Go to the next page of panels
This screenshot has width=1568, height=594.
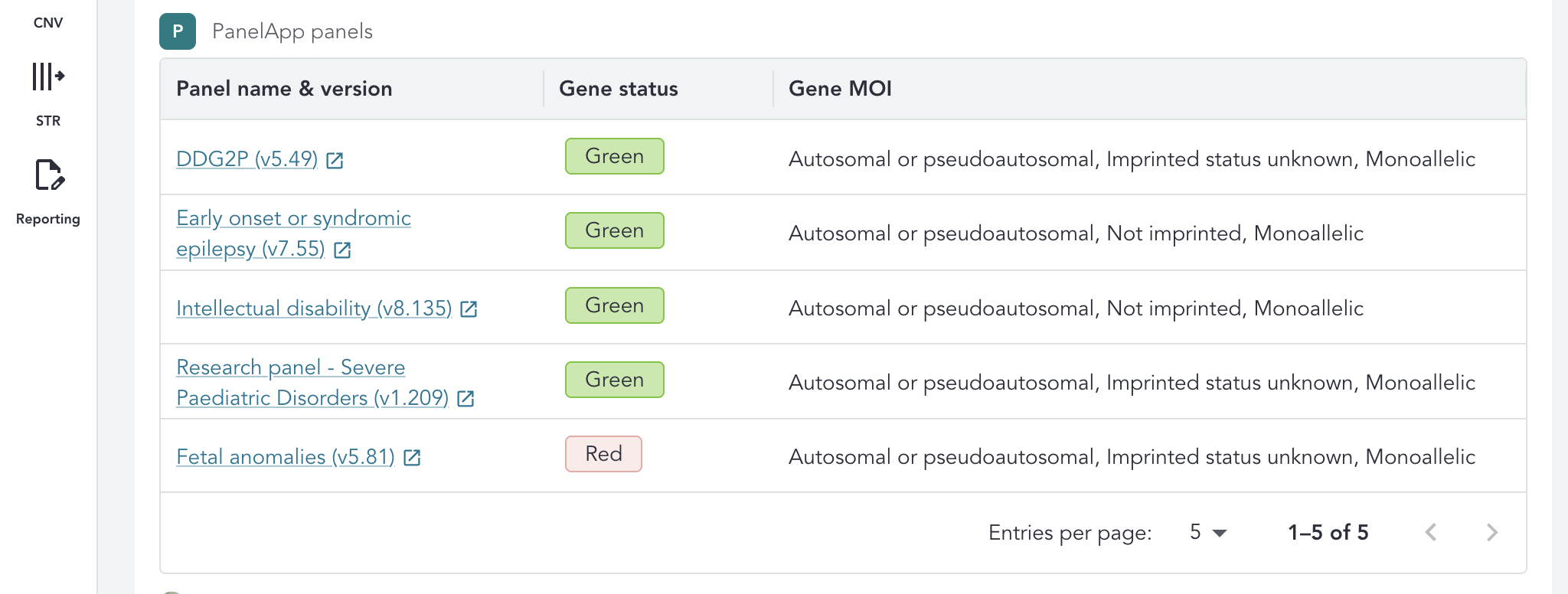pyautogui.click(x=1491, y=533)
